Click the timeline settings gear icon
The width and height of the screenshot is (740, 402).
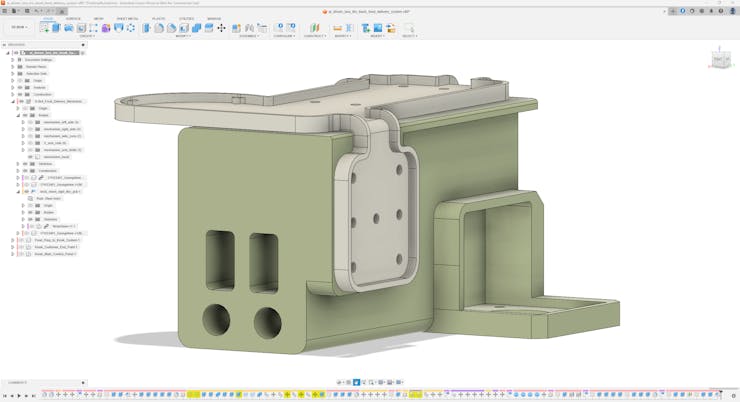click(733, 395)
